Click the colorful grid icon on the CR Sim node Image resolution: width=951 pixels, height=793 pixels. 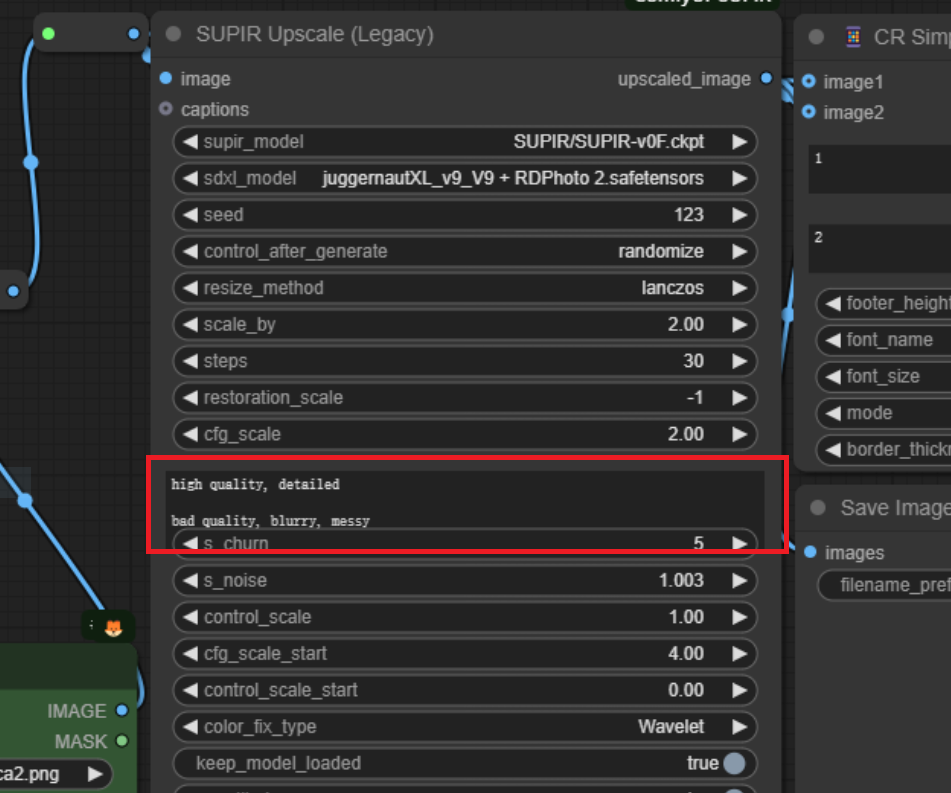pyautogui.click(x=853, y=36)
